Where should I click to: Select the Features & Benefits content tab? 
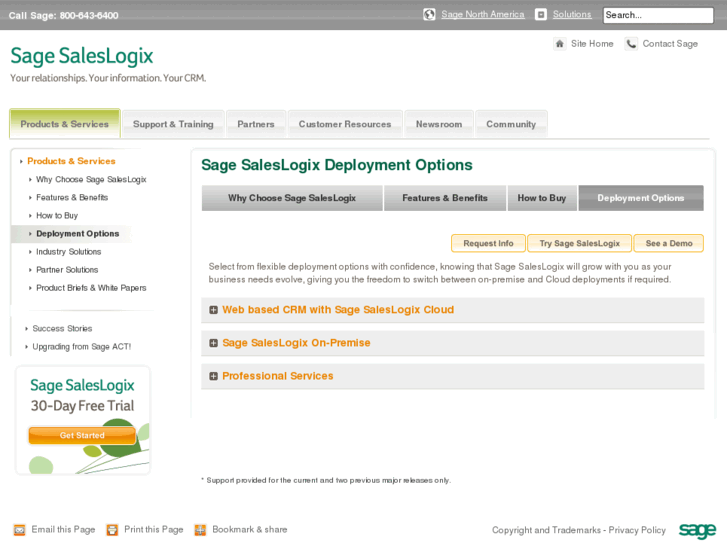pyautogui.click(x=445, y=198)
